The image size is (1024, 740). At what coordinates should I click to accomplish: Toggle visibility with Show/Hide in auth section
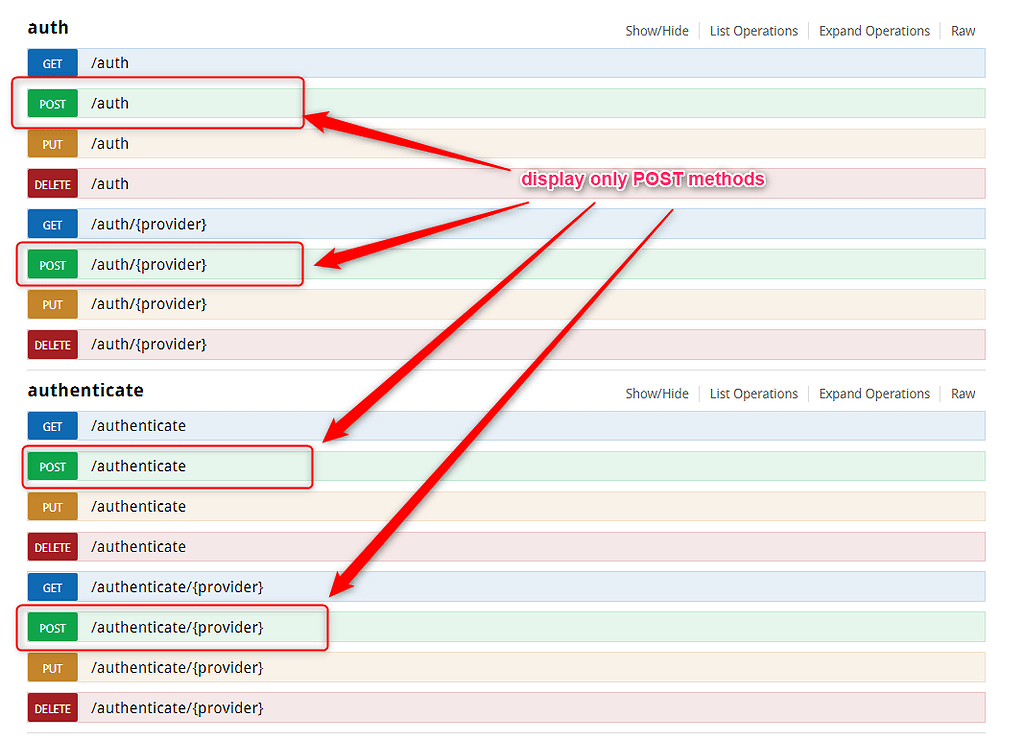coord(657,30)
